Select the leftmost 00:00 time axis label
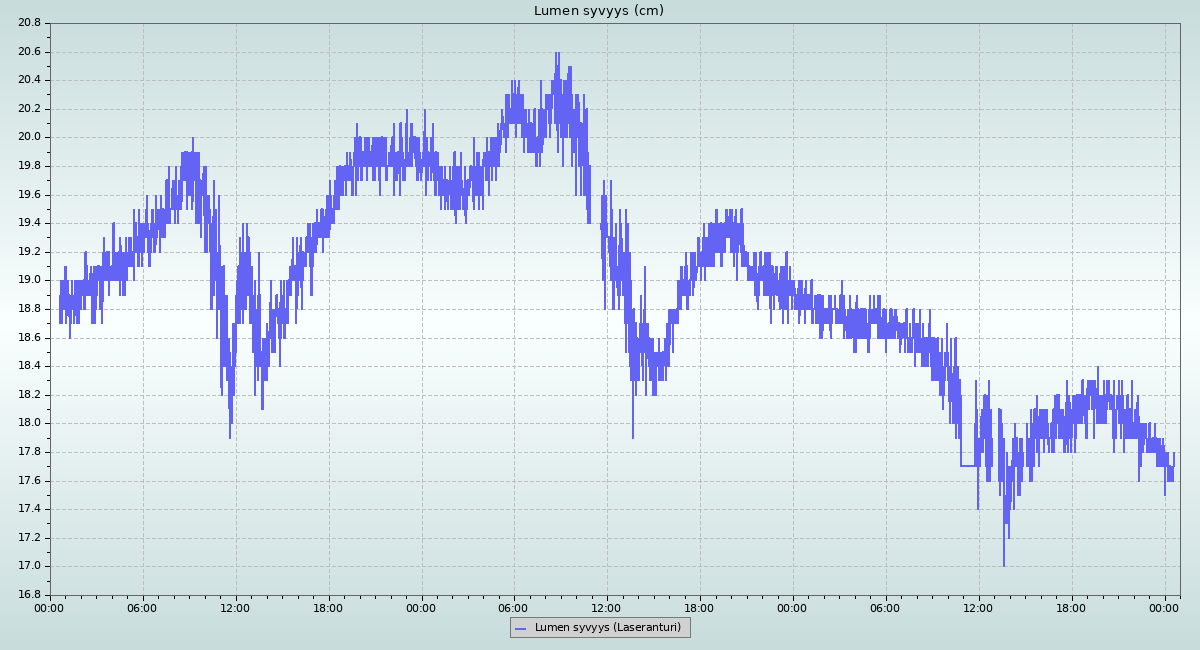The image size is (1200, 650). click(50, 608)
